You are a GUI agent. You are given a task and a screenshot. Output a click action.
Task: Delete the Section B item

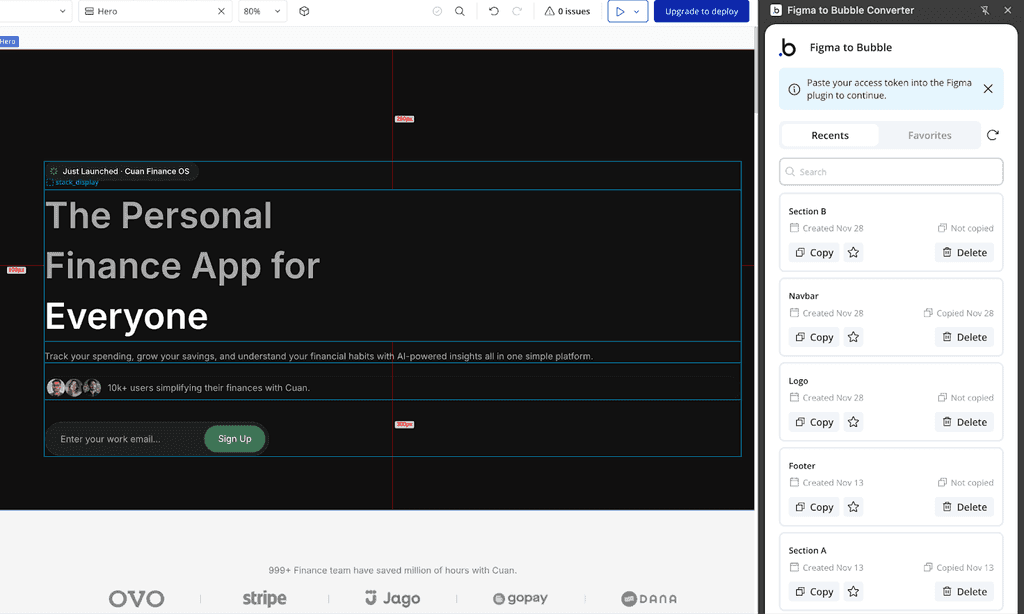pyautogui.click(x=964, y=252)
